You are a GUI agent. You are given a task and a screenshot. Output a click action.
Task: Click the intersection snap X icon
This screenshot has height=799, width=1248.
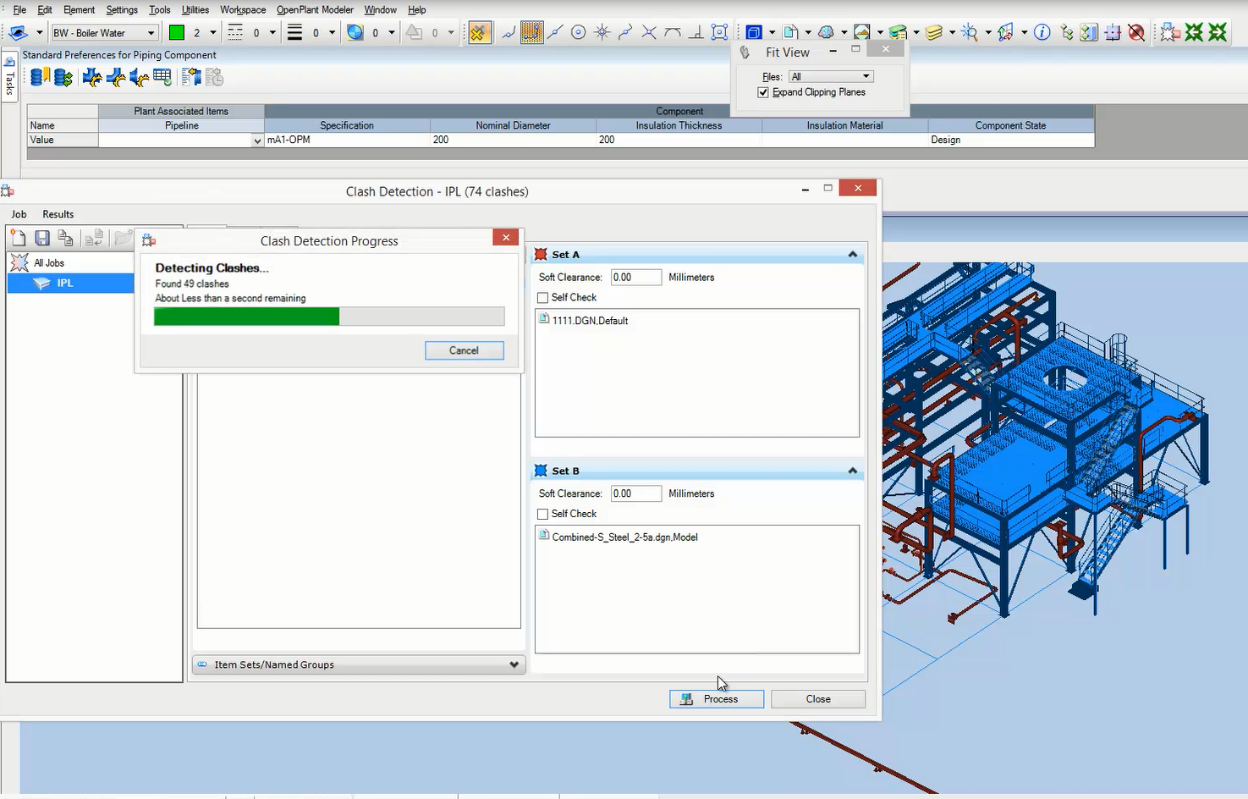point(649,33)
